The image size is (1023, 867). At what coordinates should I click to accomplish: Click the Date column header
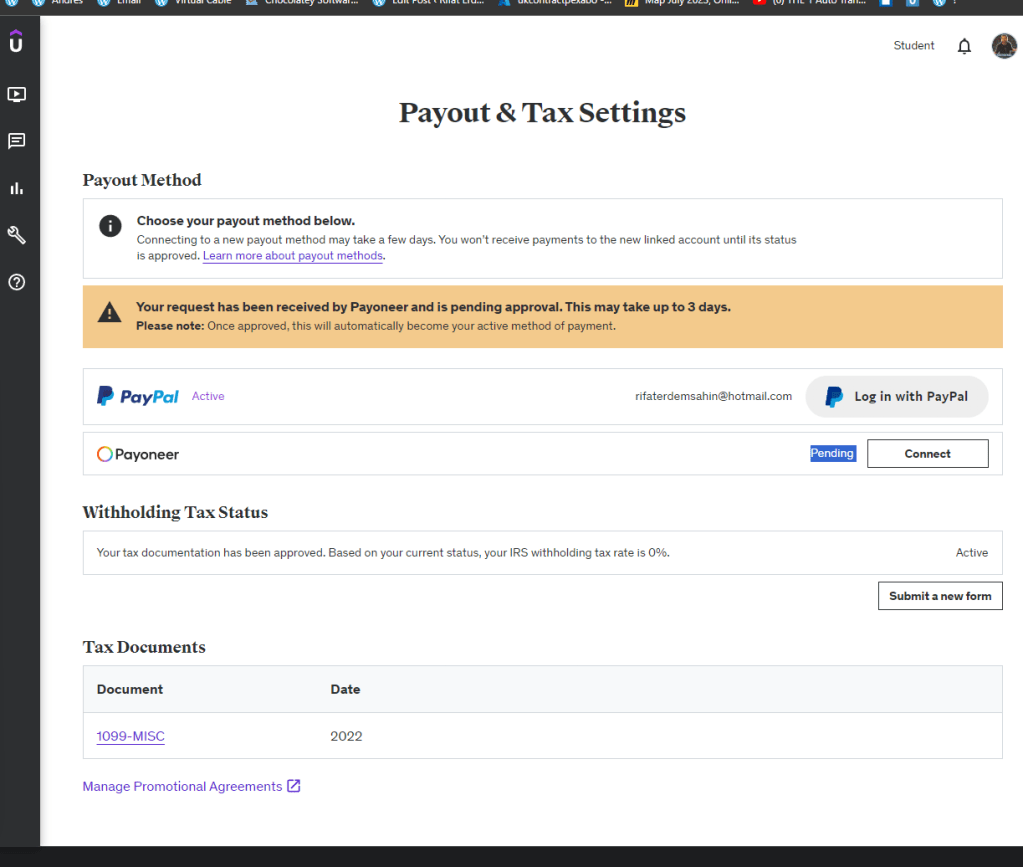coord(345,689)
